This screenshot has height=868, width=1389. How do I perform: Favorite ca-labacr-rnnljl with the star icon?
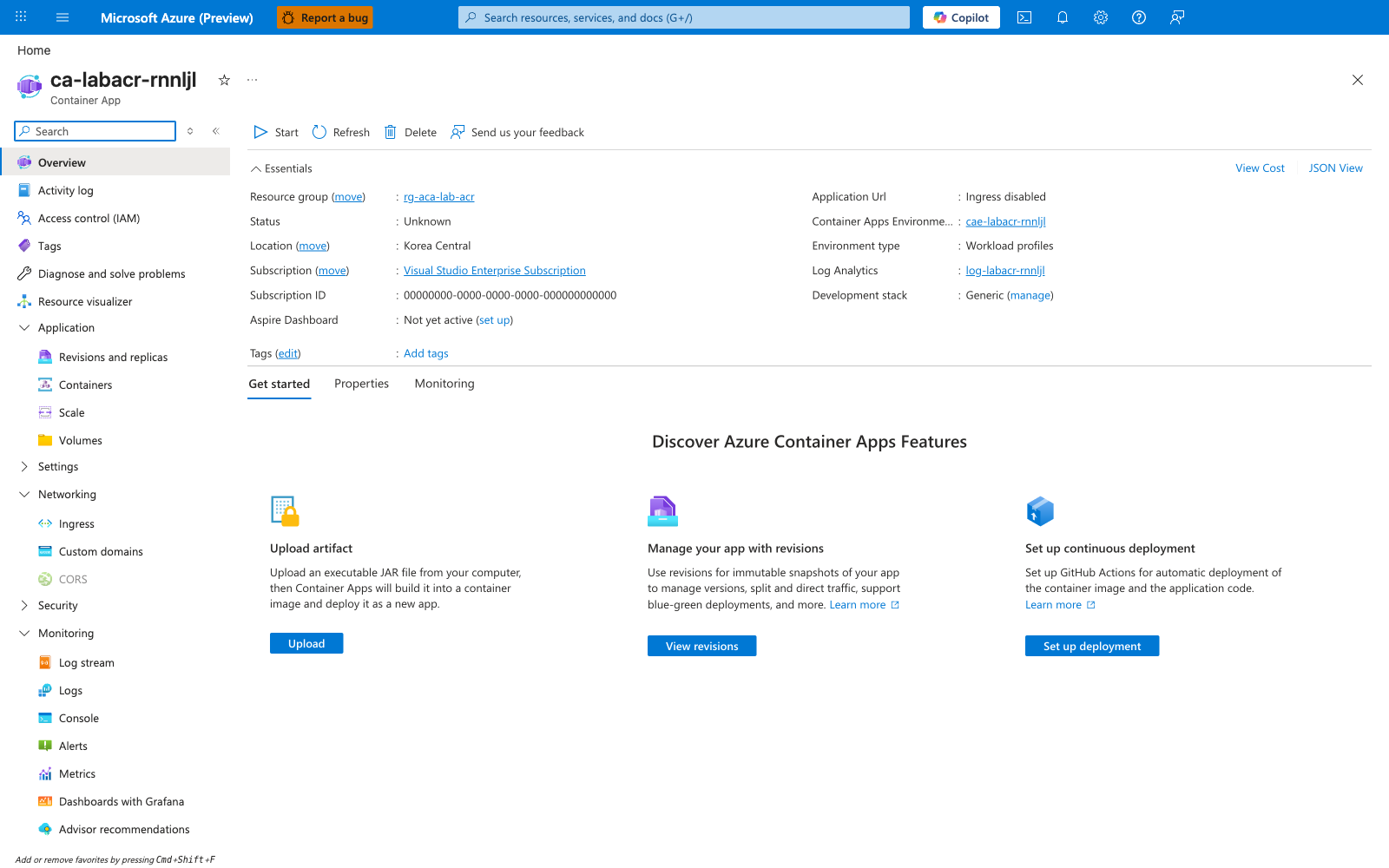click(x=224, y=80)
